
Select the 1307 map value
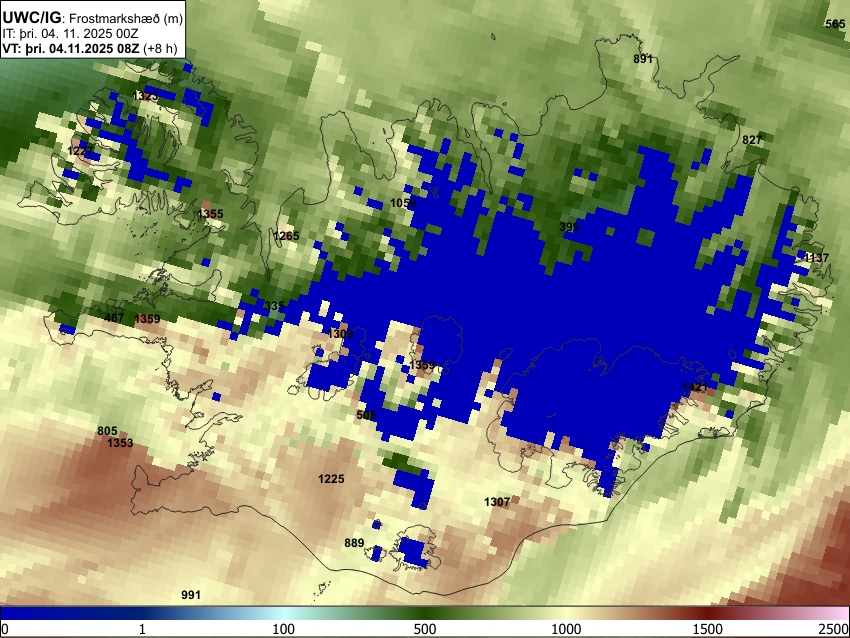pyautogui.click(x=497, y=502)
